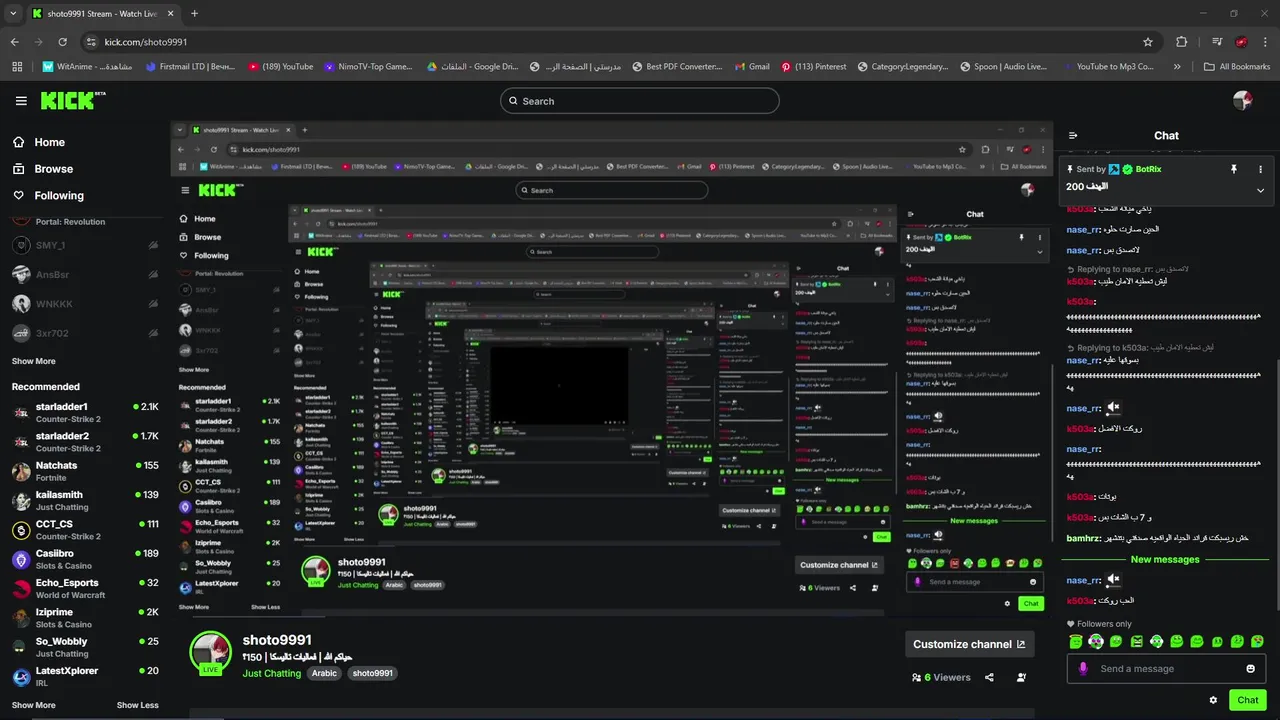Viewport: 1280px width, 720px height.
Task: Insert the first halo emote
Action: tap(1075, 641)
